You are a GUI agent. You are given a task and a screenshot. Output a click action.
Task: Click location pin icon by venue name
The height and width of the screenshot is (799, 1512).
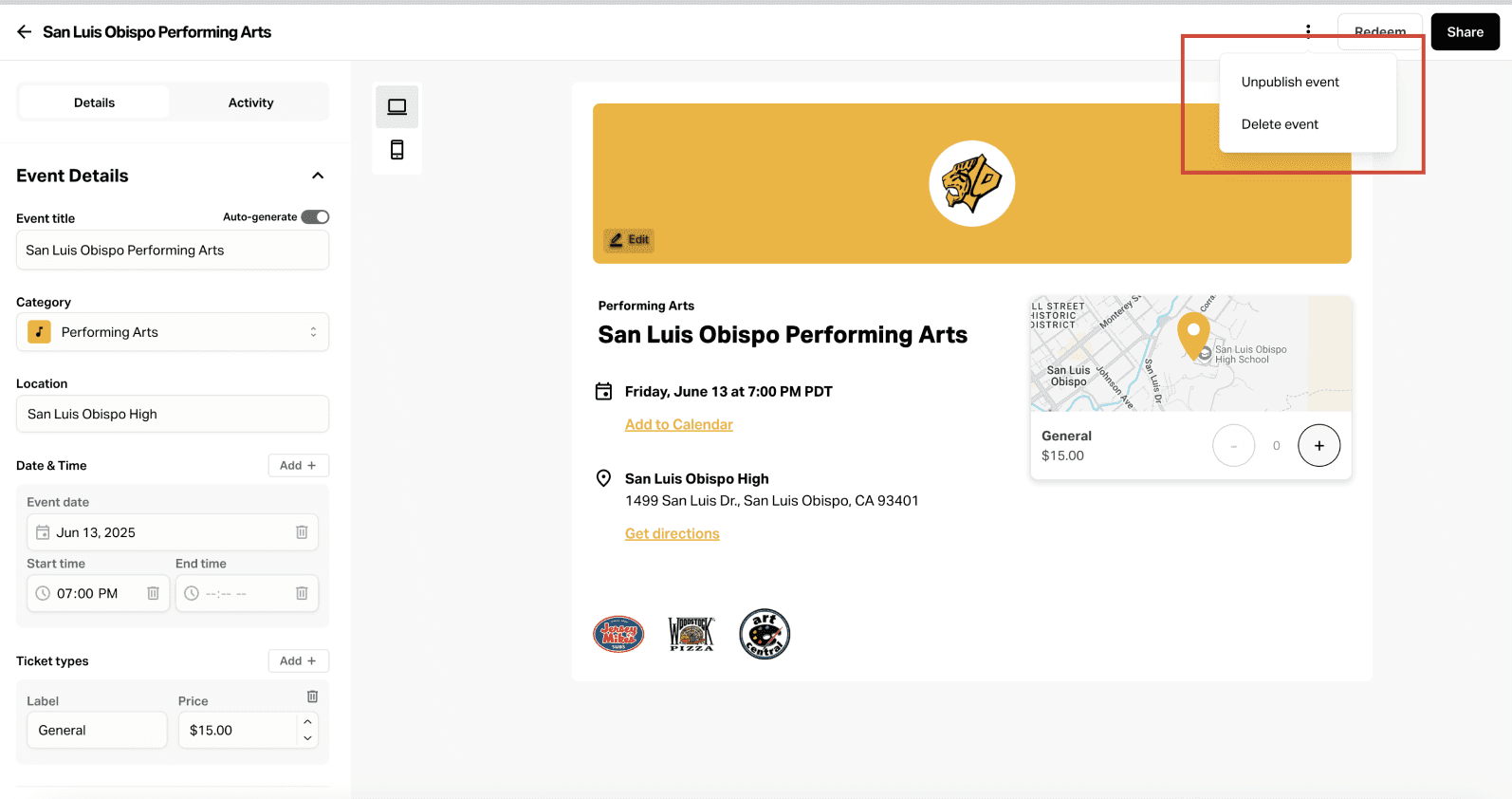pyautogui.click(x=603, y=478)
